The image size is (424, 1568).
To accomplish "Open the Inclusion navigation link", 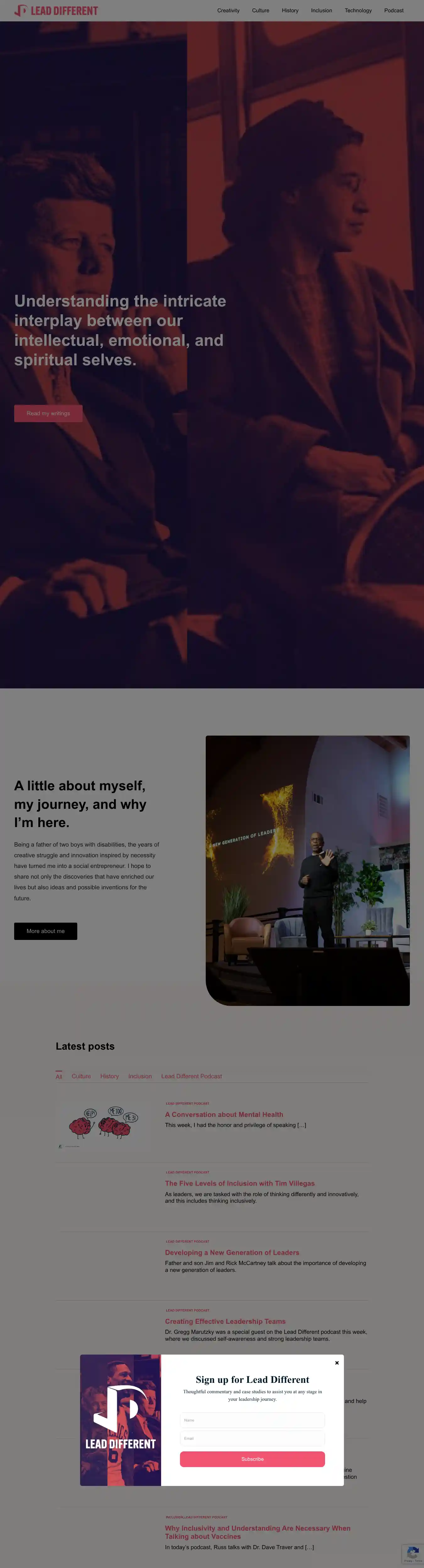I will coord(321,10).
